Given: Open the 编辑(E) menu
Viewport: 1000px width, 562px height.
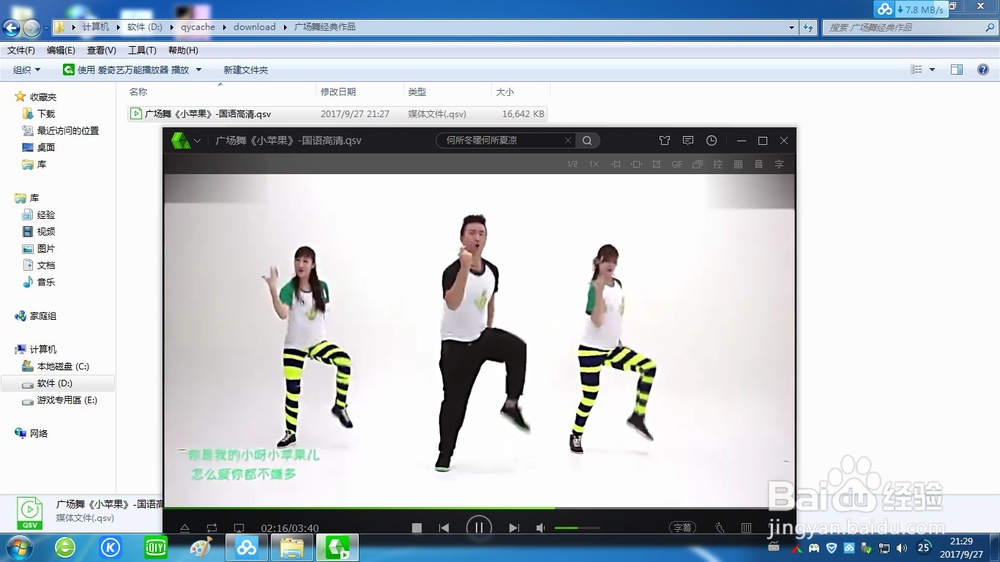Looking at the screenshot, I should tap(61, 50).
